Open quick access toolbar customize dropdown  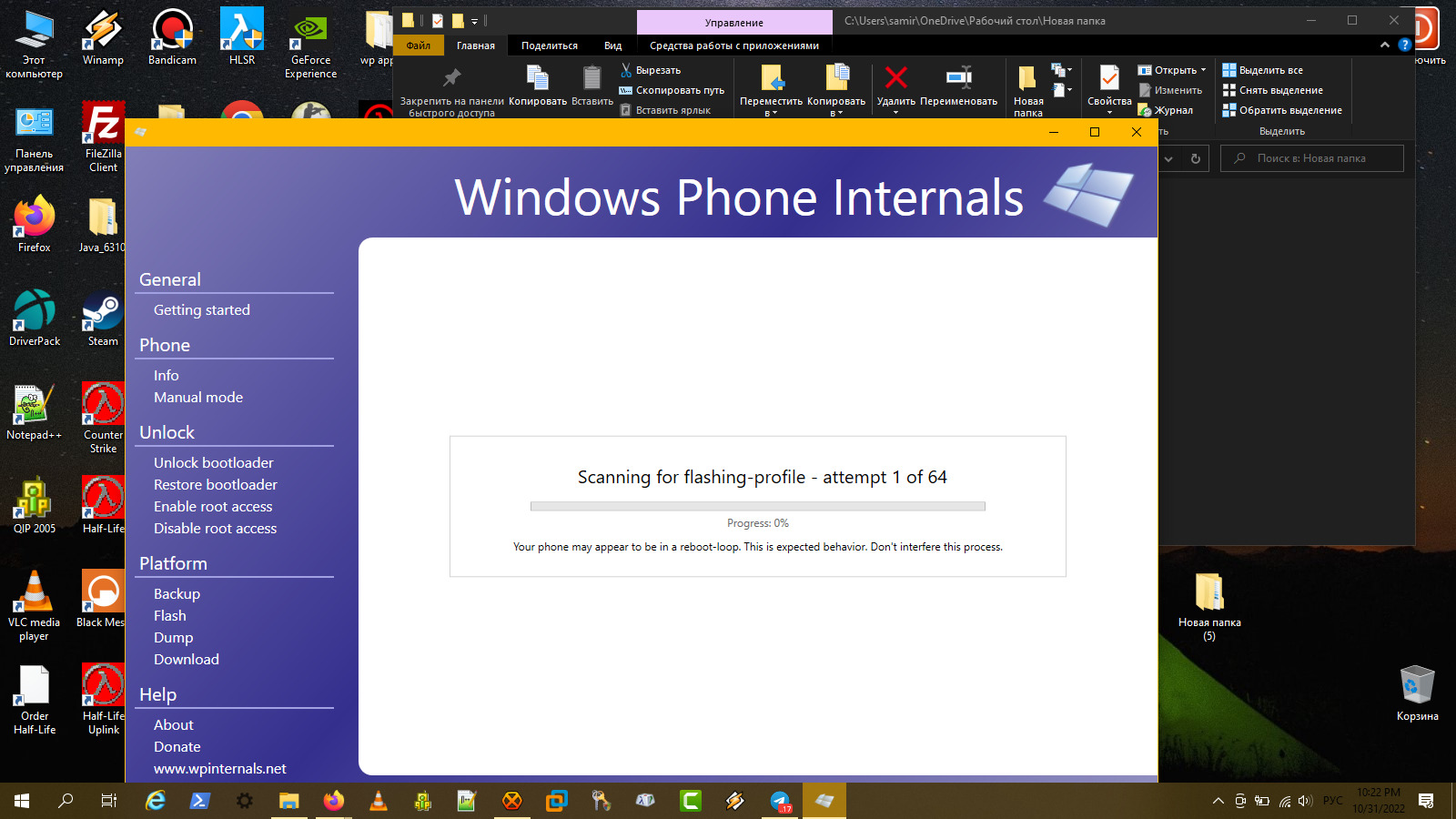click(x=474, y=21)
